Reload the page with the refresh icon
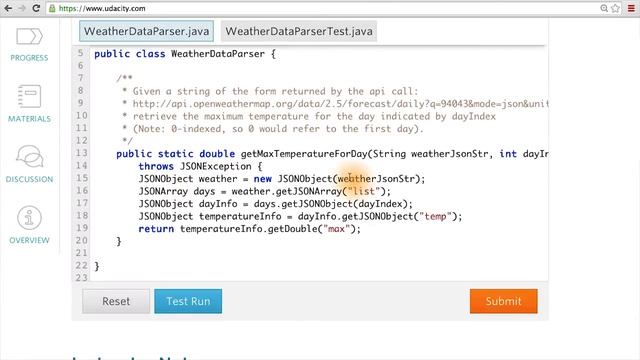 [36, 8]
